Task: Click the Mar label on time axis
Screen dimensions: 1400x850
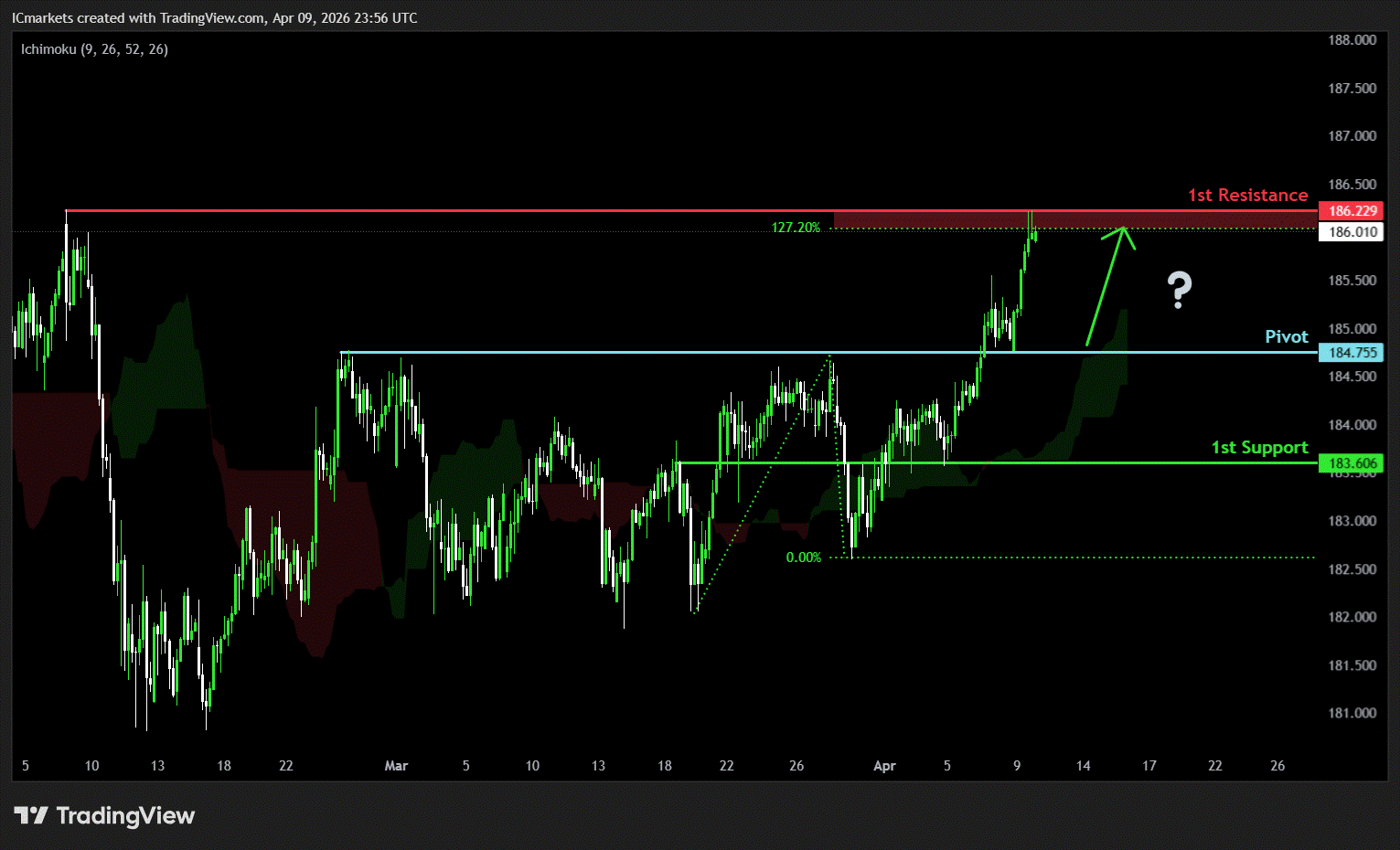Action: (396, 766)
